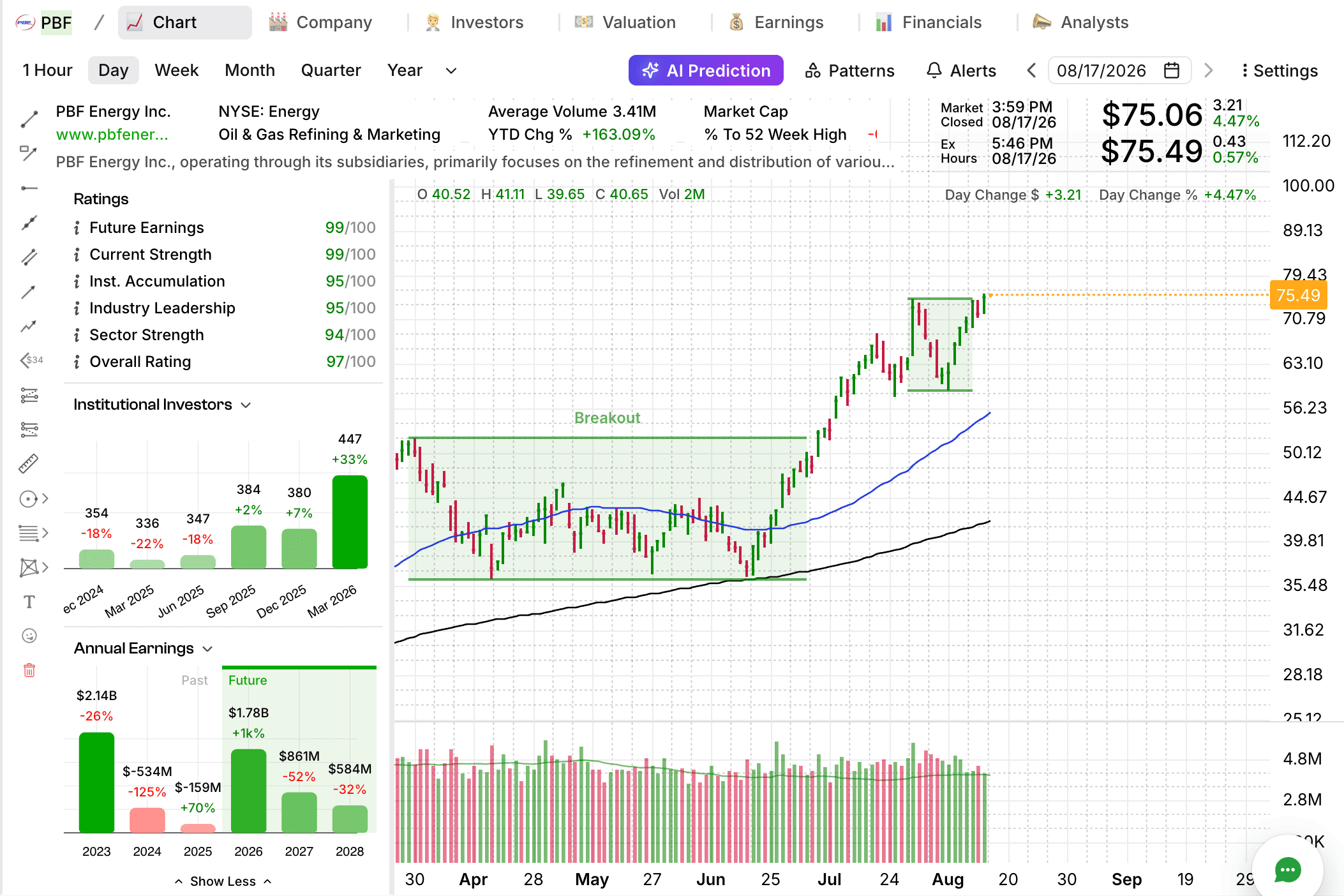Select the parallel channel tool
The height and width of the screenshot is (896, 1344).
[x=29, y=257]
